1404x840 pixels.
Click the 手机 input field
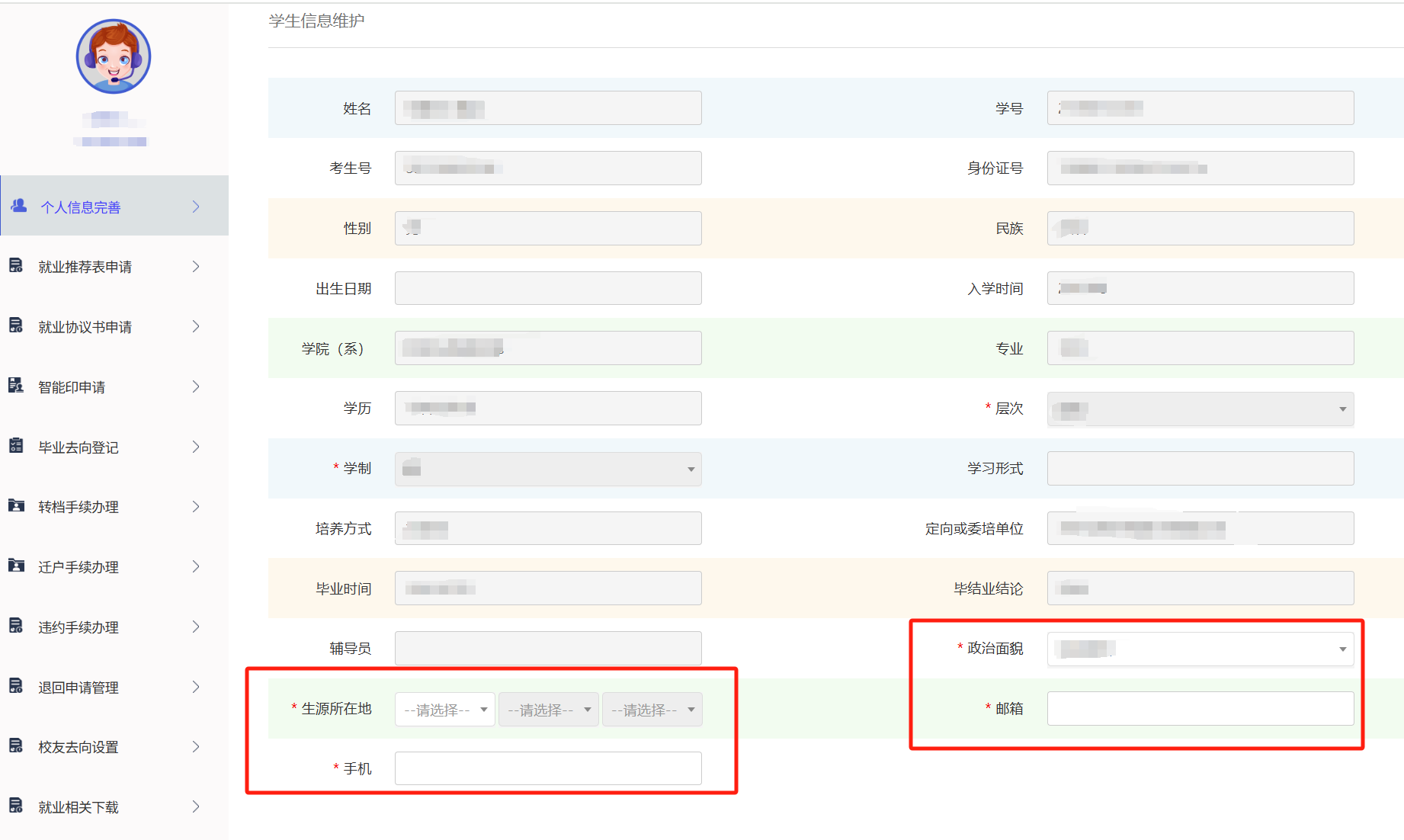click(x=547, y=768)
